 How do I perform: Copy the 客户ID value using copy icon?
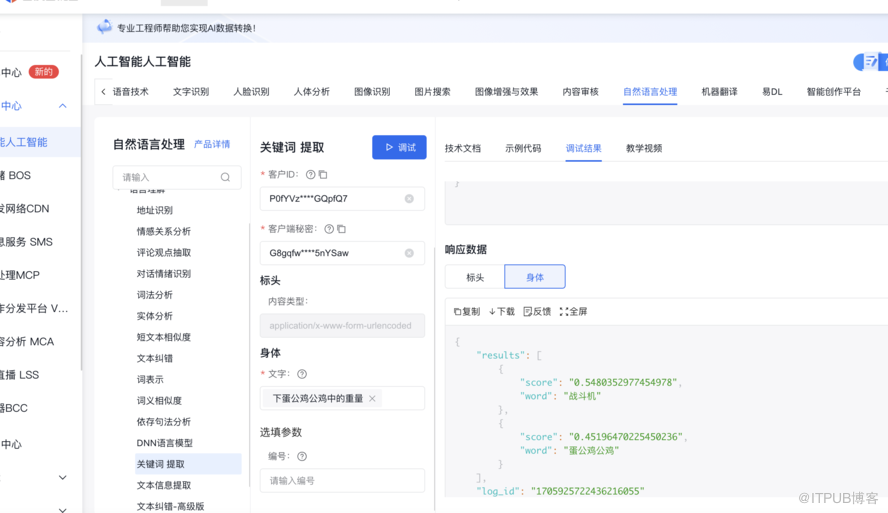323,175
